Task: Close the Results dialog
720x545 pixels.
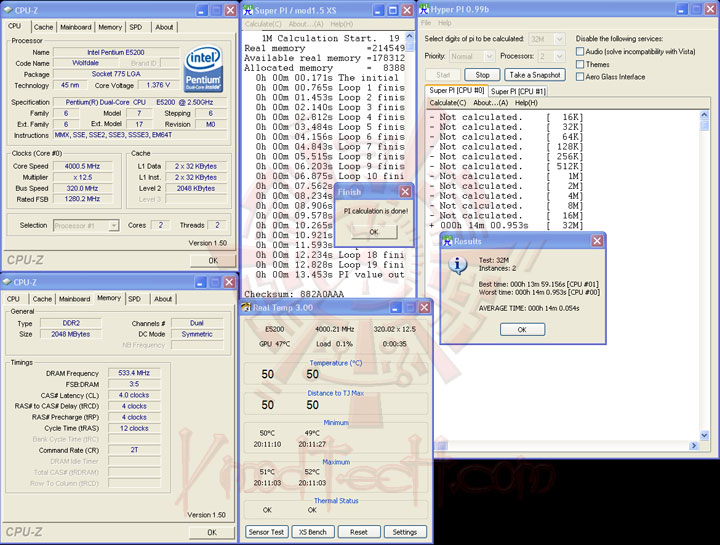Action: coord(597,241)
